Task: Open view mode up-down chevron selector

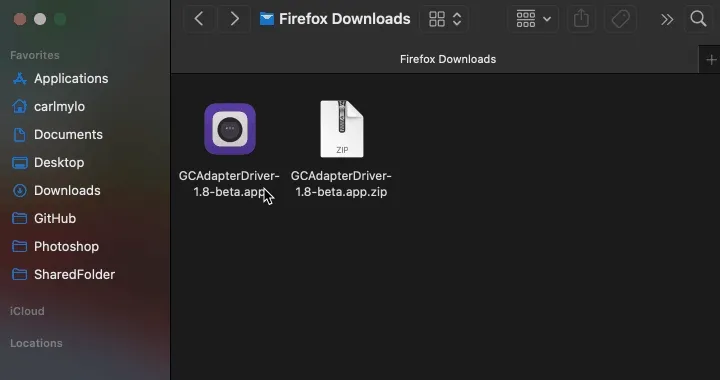Action: pyautogui.click(x=457, y=19)
